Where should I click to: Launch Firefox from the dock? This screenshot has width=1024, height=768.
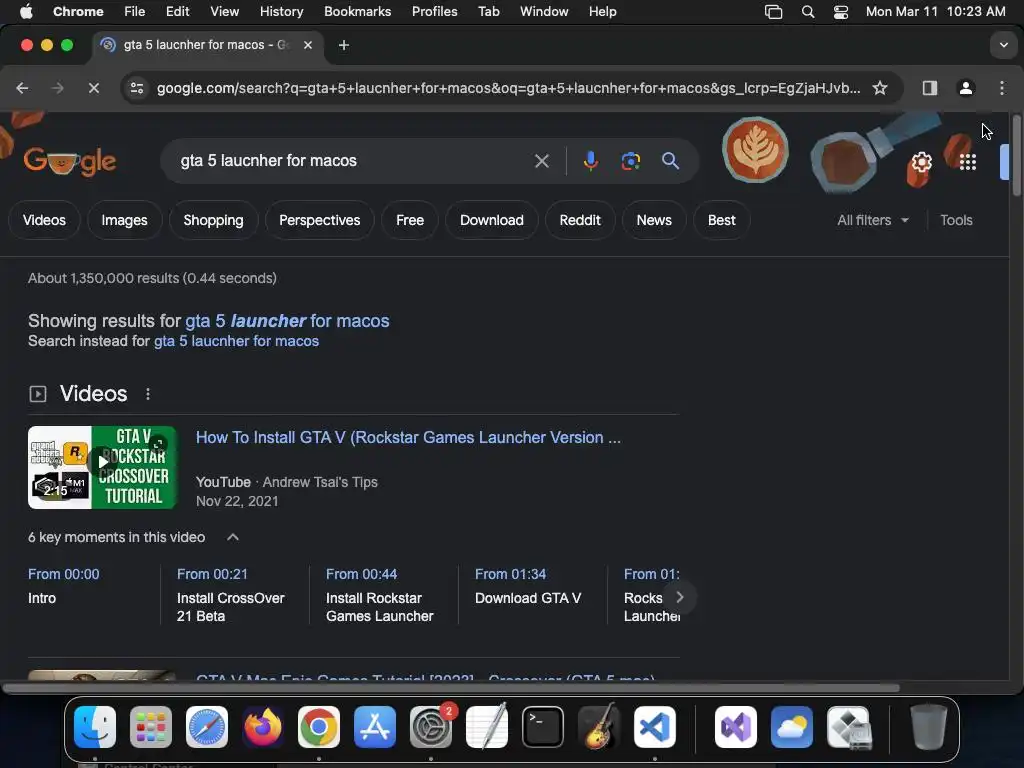click(263, 727)
